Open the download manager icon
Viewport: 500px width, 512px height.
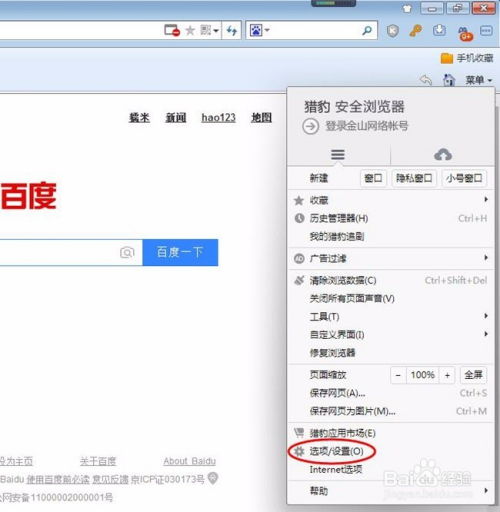pos(439,30)
